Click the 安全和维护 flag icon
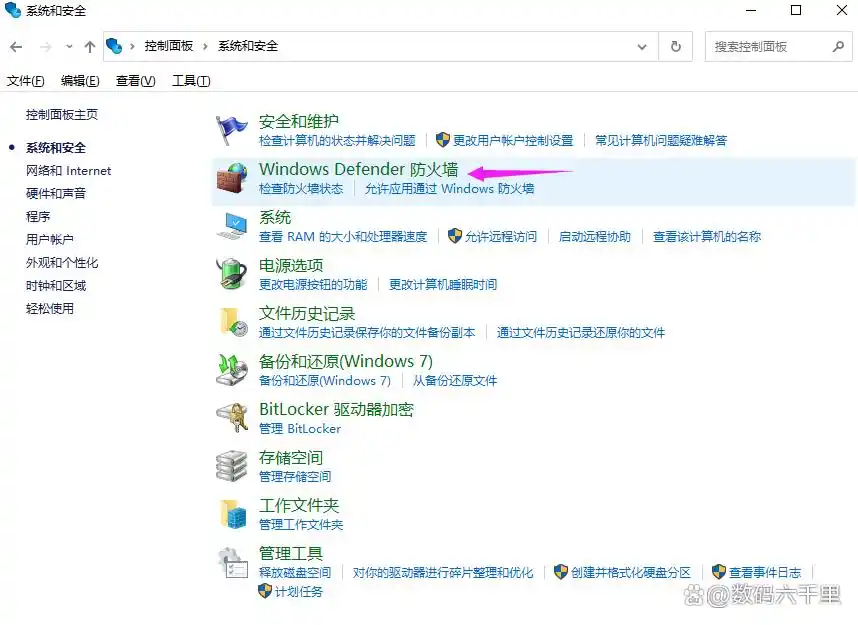This screenshot has width=858, height=625. point(232,127)
